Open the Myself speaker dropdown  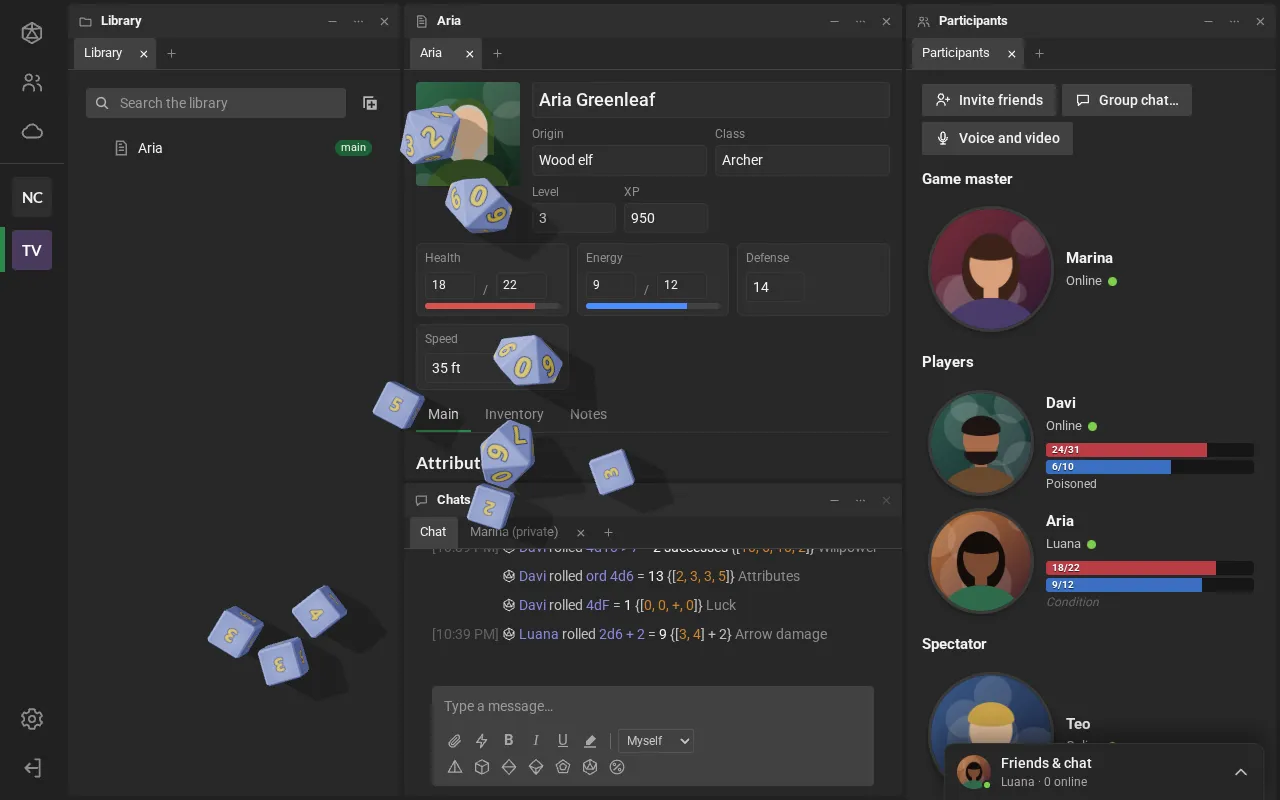click(x=656, y=741)
